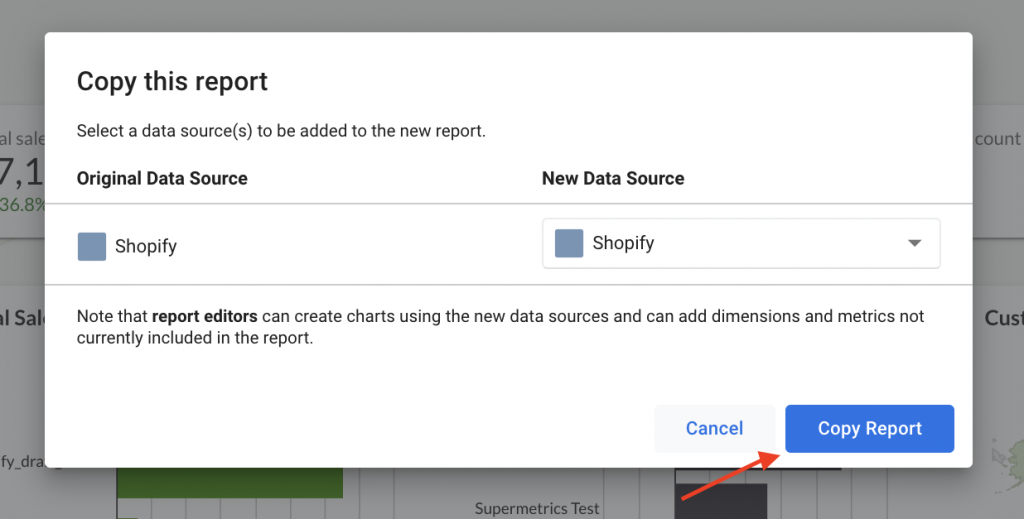This screenshot has height=519, width=1024.
Task: Click the dropdown arrow beside Shopify
Action: pos(914,243)
